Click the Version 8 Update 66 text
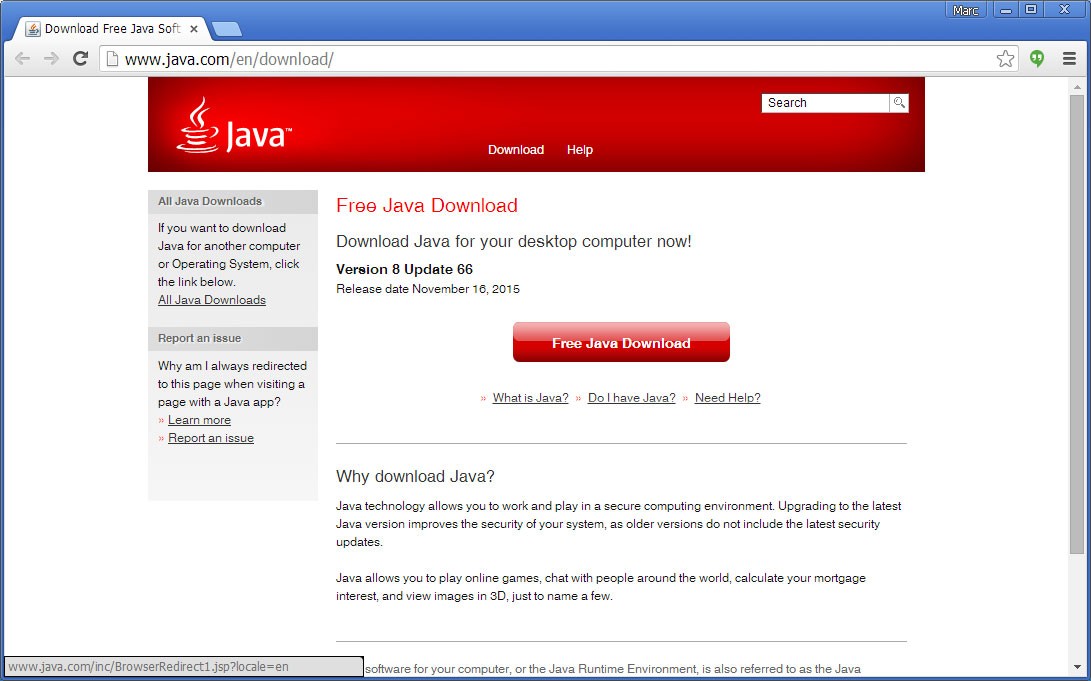Screen dimensions: 1091x681 pos(404,269)
